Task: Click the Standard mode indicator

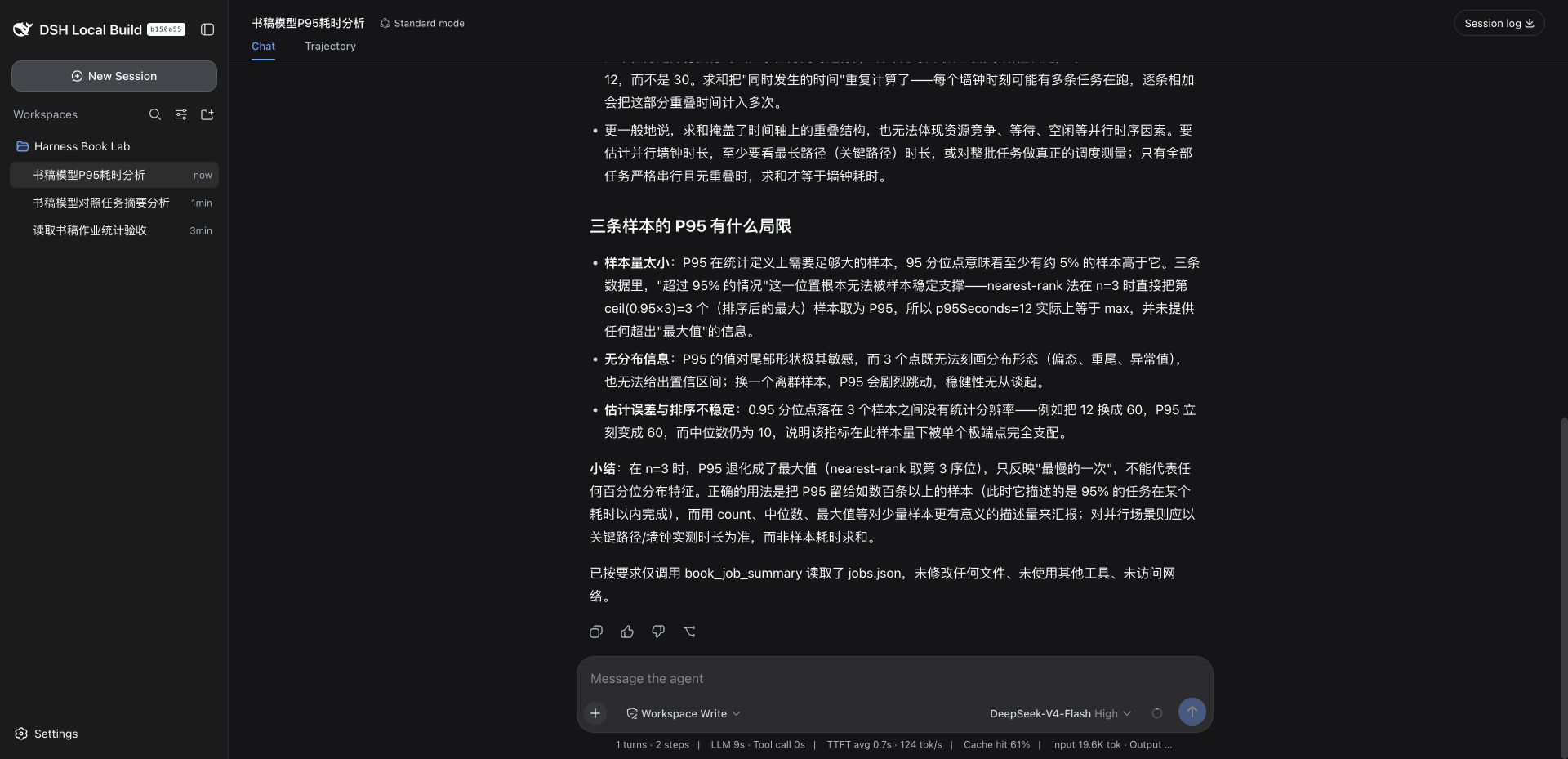Action: click(x=422, y=23)
